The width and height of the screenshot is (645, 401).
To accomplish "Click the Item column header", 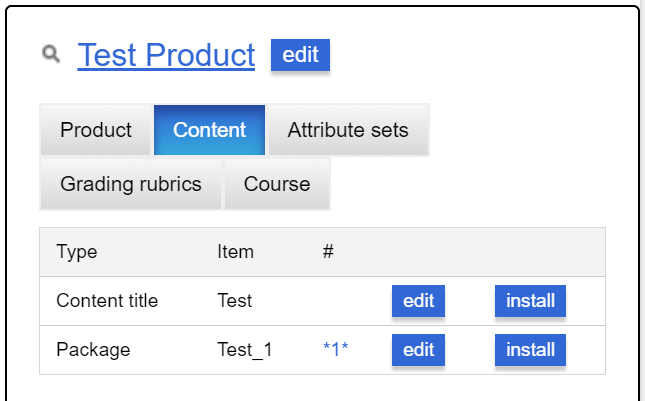I will click(x=235, y=252).
